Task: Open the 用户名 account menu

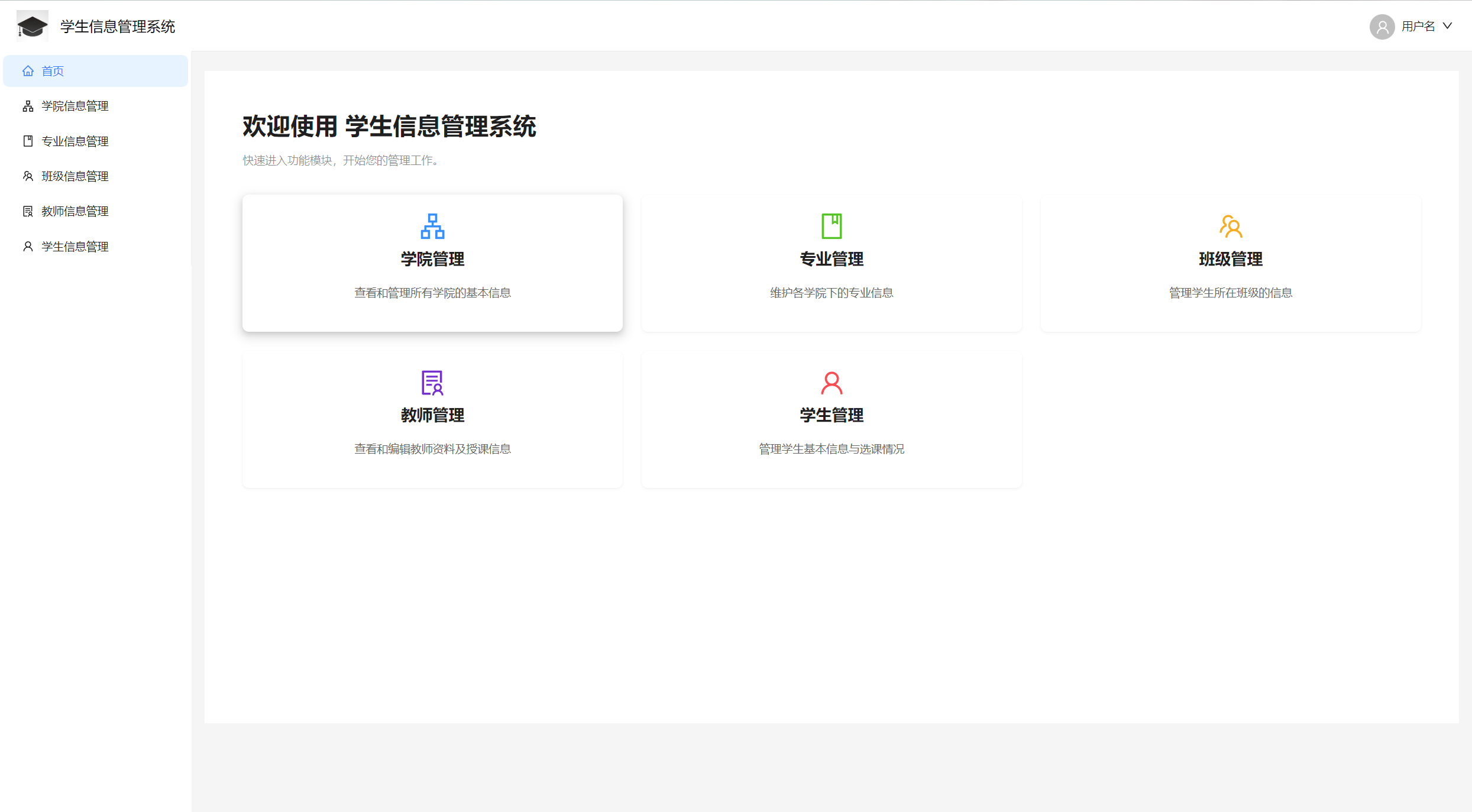Action: (x=1418, y=27)
